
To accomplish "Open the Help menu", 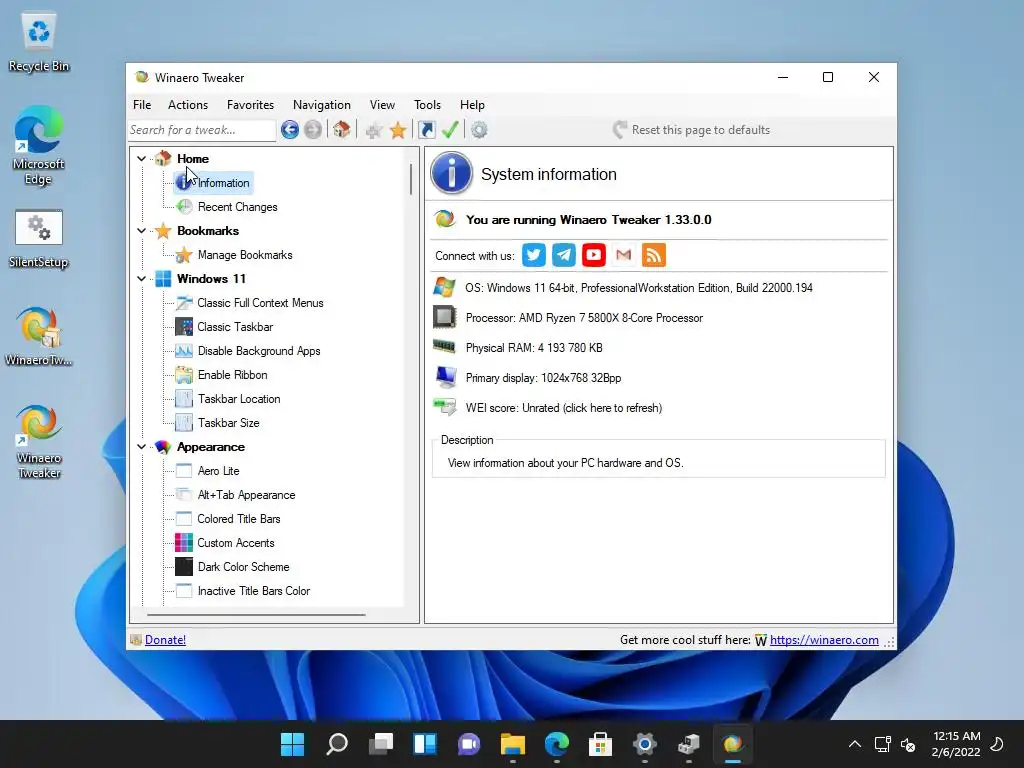I will (472, 104).
